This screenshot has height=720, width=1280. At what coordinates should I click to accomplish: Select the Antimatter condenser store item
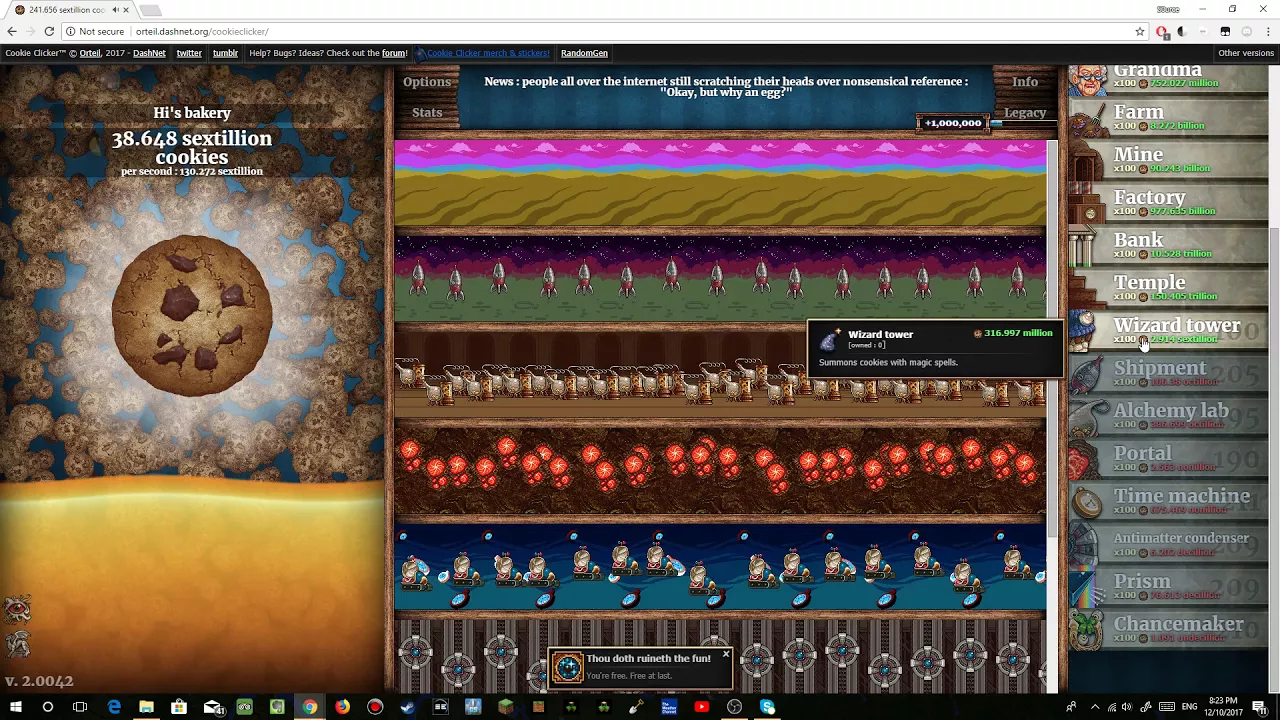point(1168,545)
